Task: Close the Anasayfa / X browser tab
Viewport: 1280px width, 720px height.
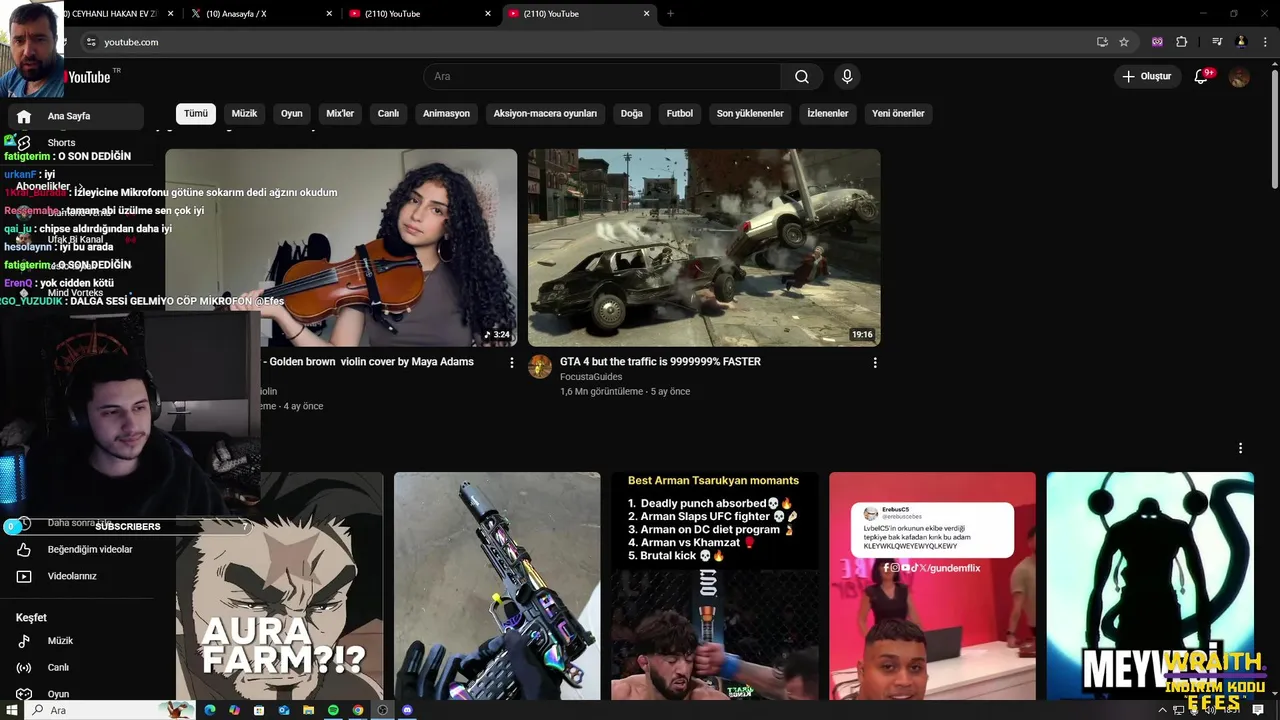Action: (329, 14)
